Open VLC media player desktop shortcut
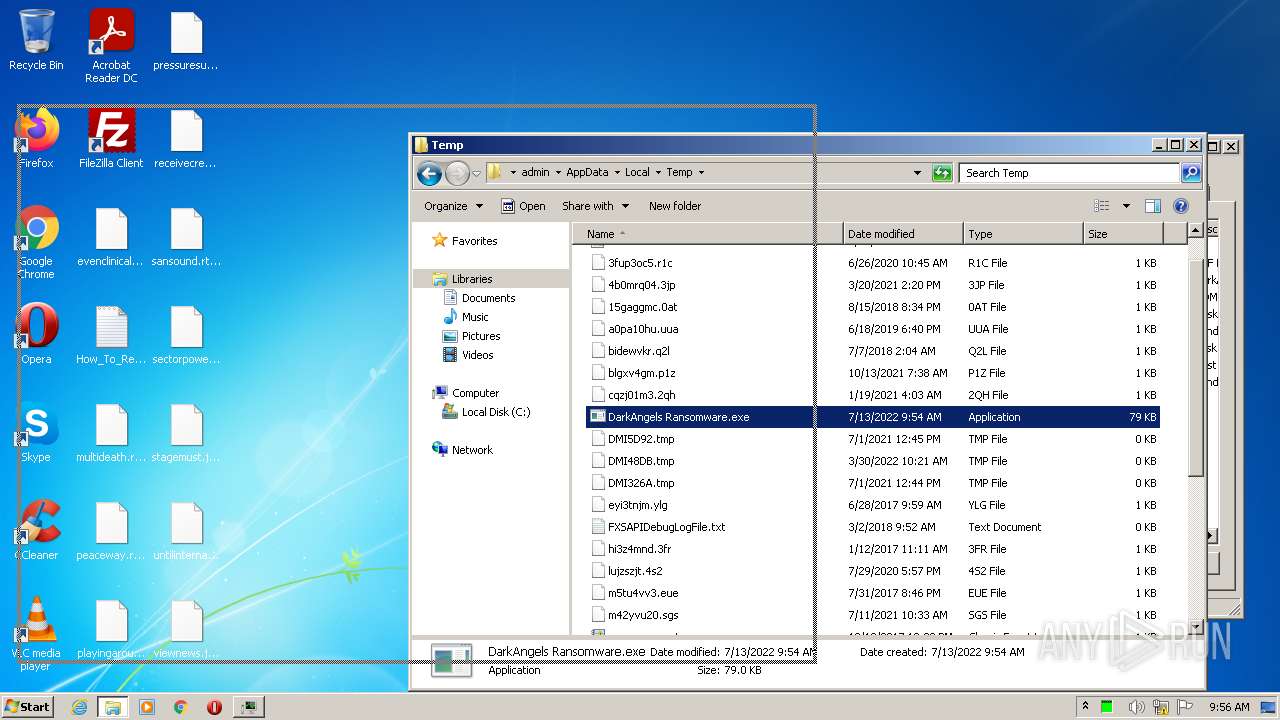 pyautogui.click(x=36, y=633)
